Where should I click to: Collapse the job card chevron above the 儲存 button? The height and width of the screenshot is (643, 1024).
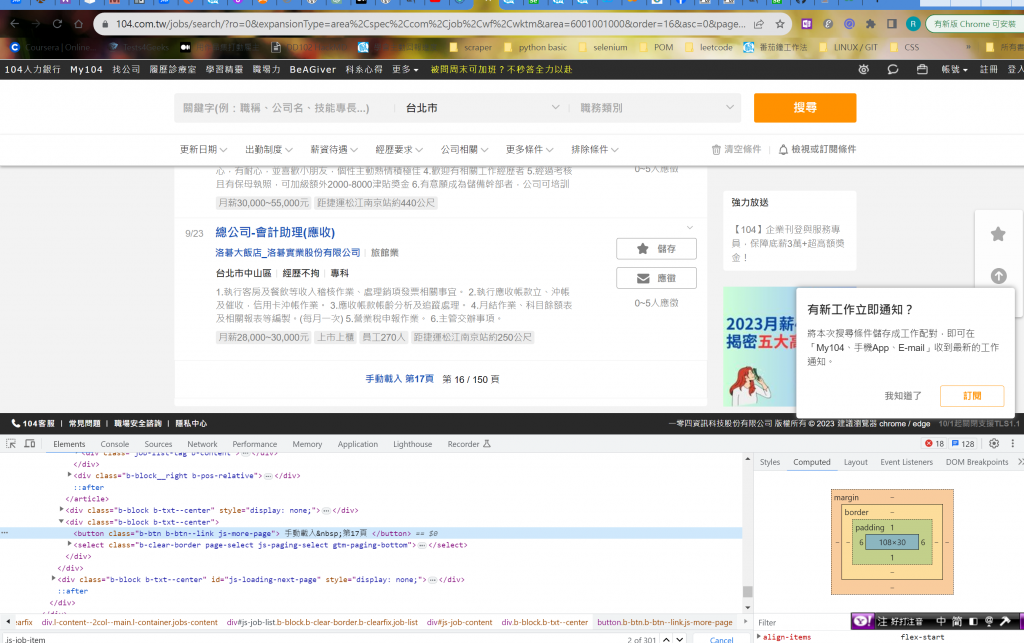[x=690, y=228]
